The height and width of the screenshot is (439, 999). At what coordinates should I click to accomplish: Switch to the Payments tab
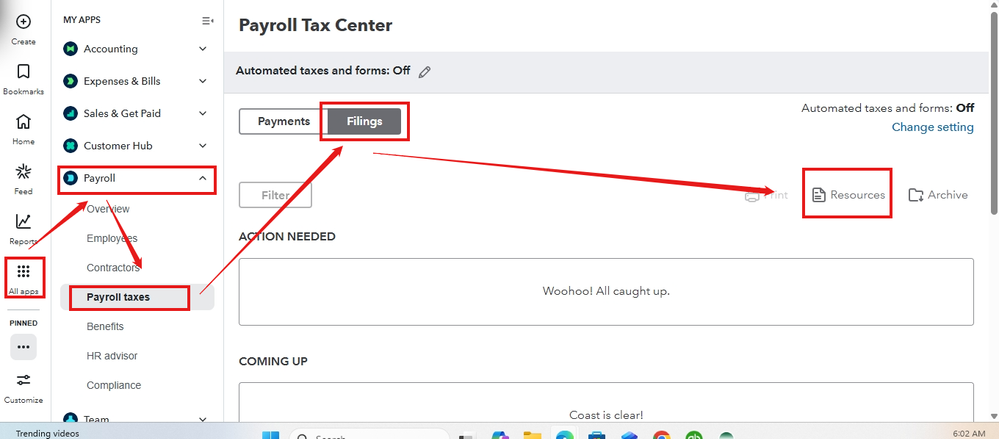[284, 121]
